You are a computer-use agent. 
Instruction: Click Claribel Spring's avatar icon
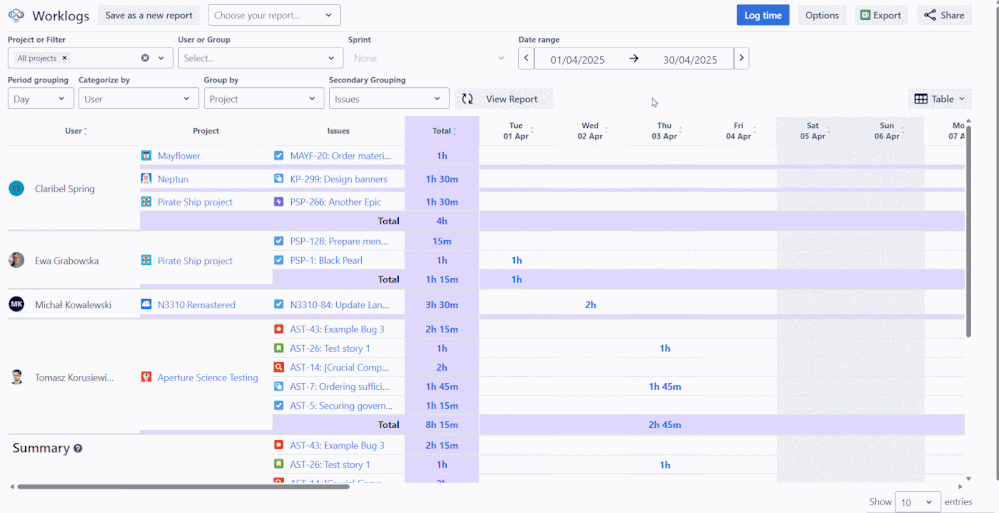[x=16, y=189]
